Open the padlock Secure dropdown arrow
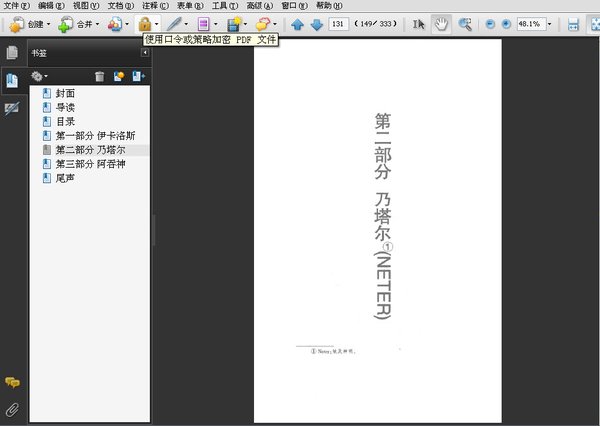Image resolution: width=600 pixels, height=426 pixels. [157, 24]
